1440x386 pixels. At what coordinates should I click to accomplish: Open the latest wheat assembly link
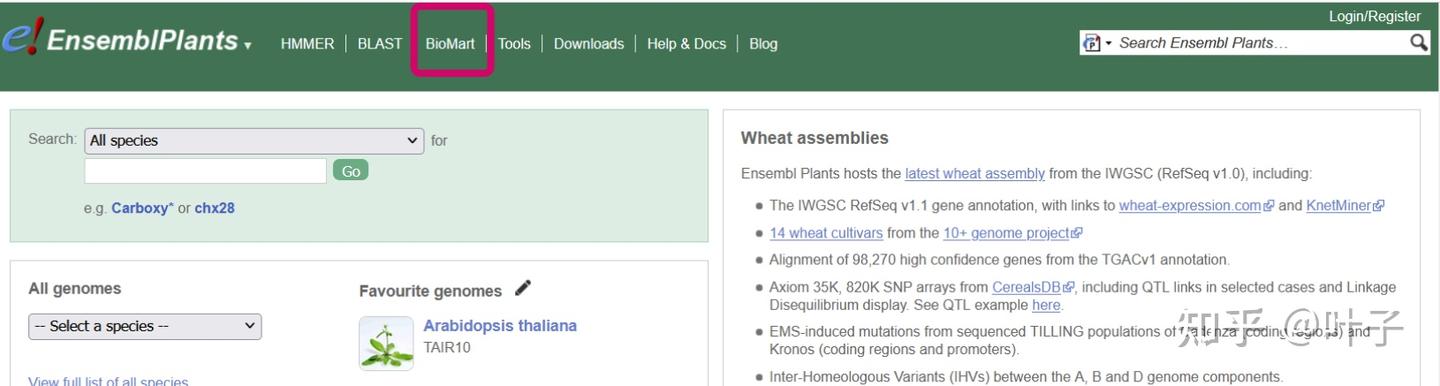tap(975, 173)
